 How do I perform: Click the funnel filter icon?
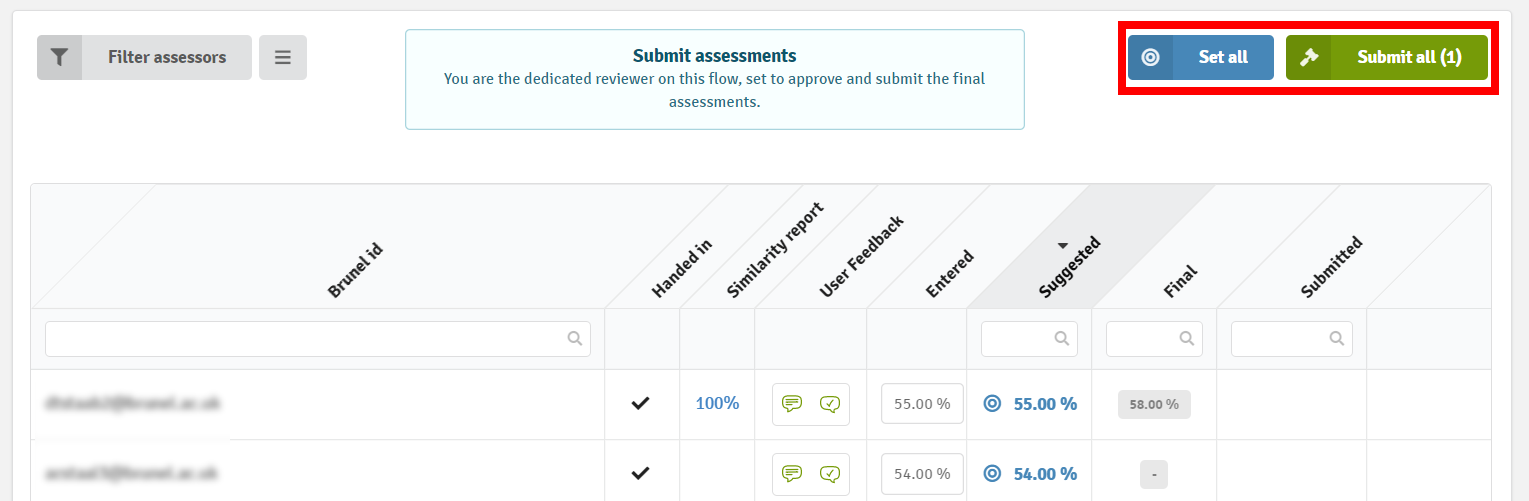(x=59, y=57)
